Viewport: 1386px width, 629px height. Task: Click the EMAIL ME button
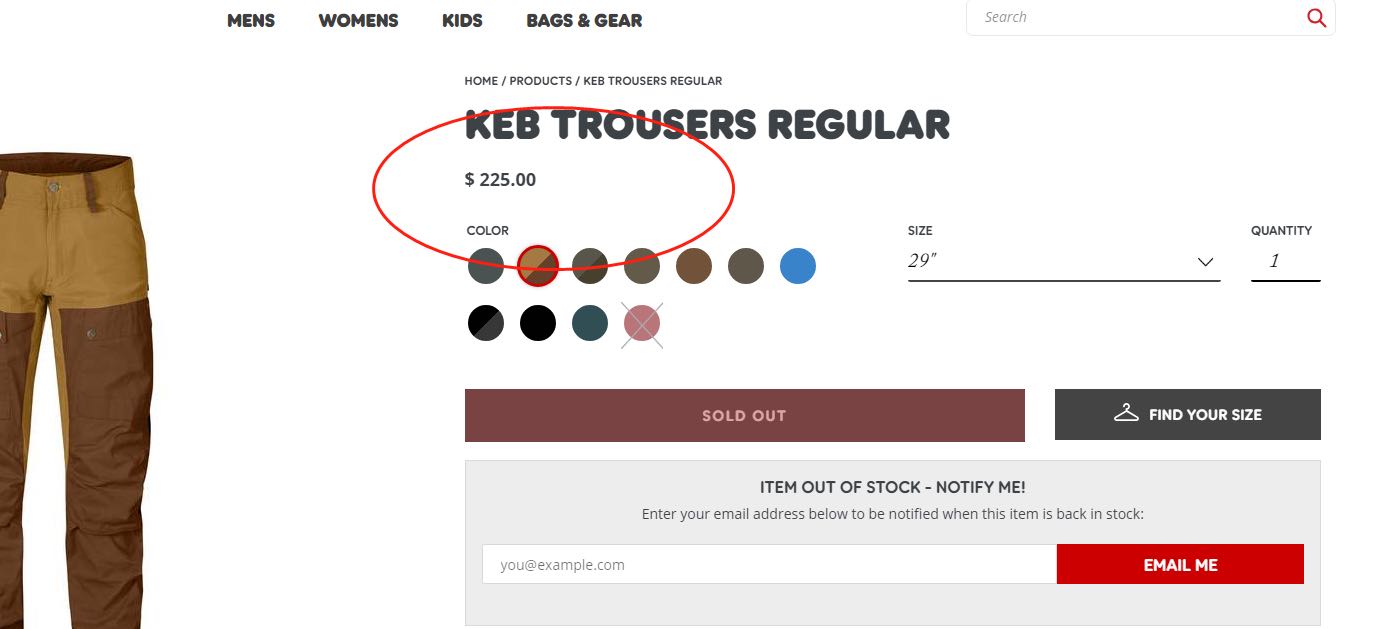[1180, 565]
